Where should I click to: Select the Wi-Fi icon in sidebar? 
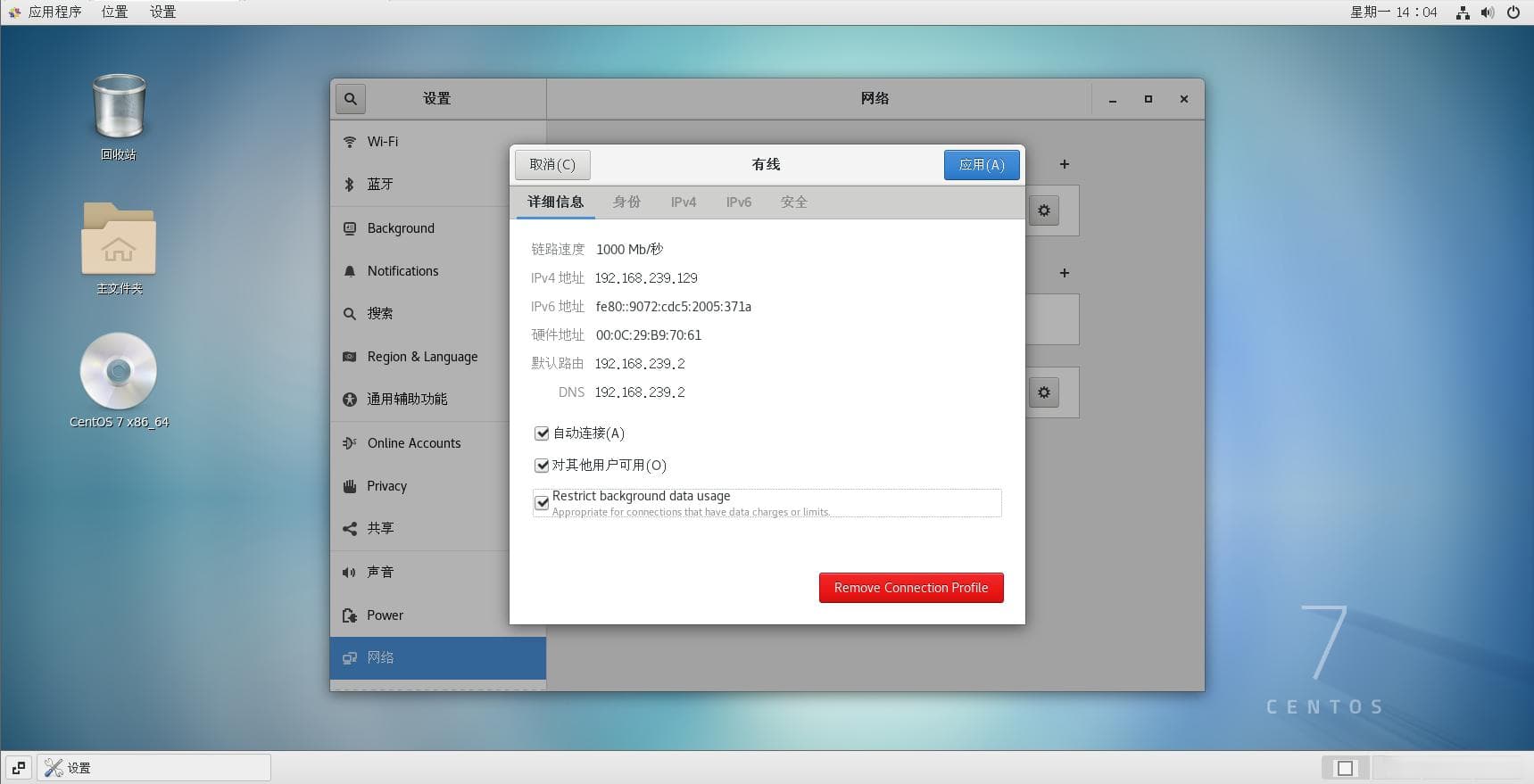pyautogui.click(x=350, y=142)
